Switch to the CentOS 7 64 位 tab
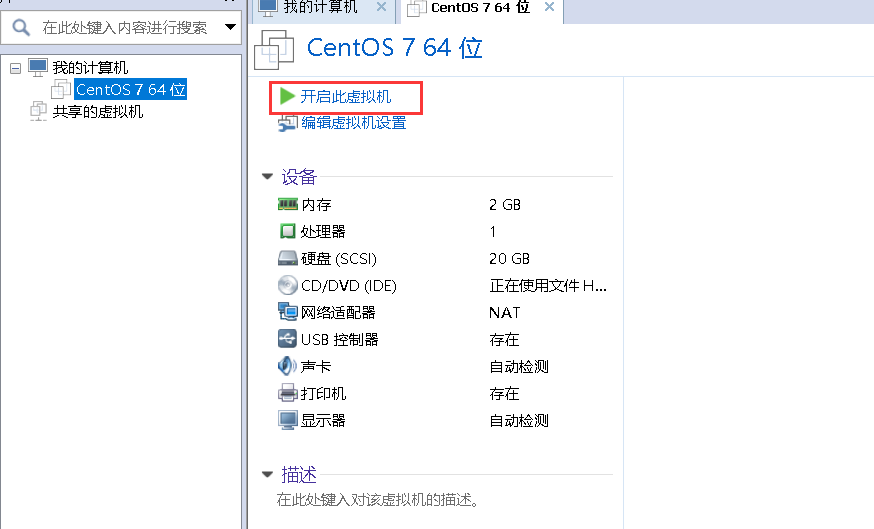 [480, 8]
